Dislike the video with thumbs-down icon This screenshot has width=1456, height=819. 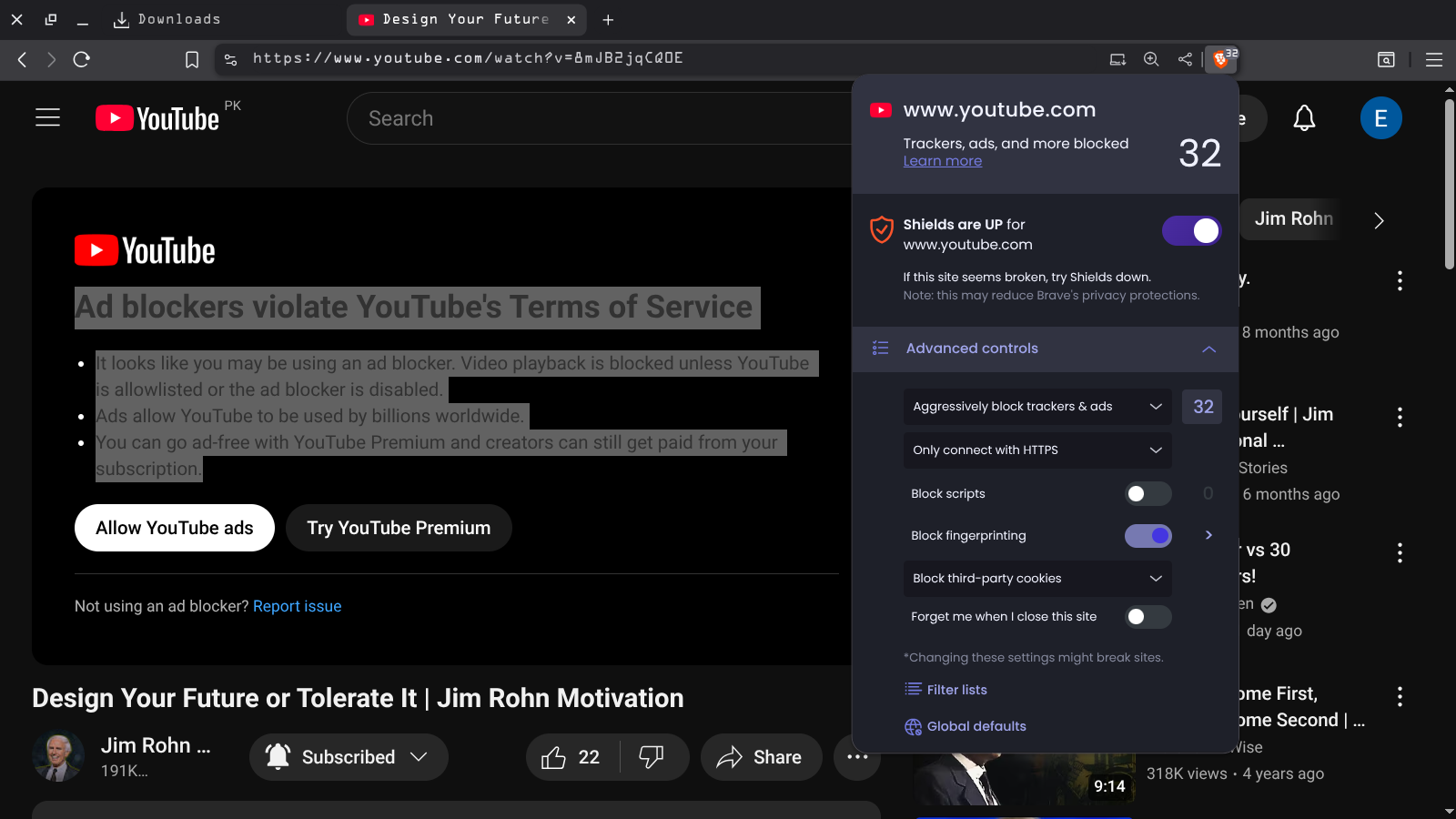click(x=652, y=757)
